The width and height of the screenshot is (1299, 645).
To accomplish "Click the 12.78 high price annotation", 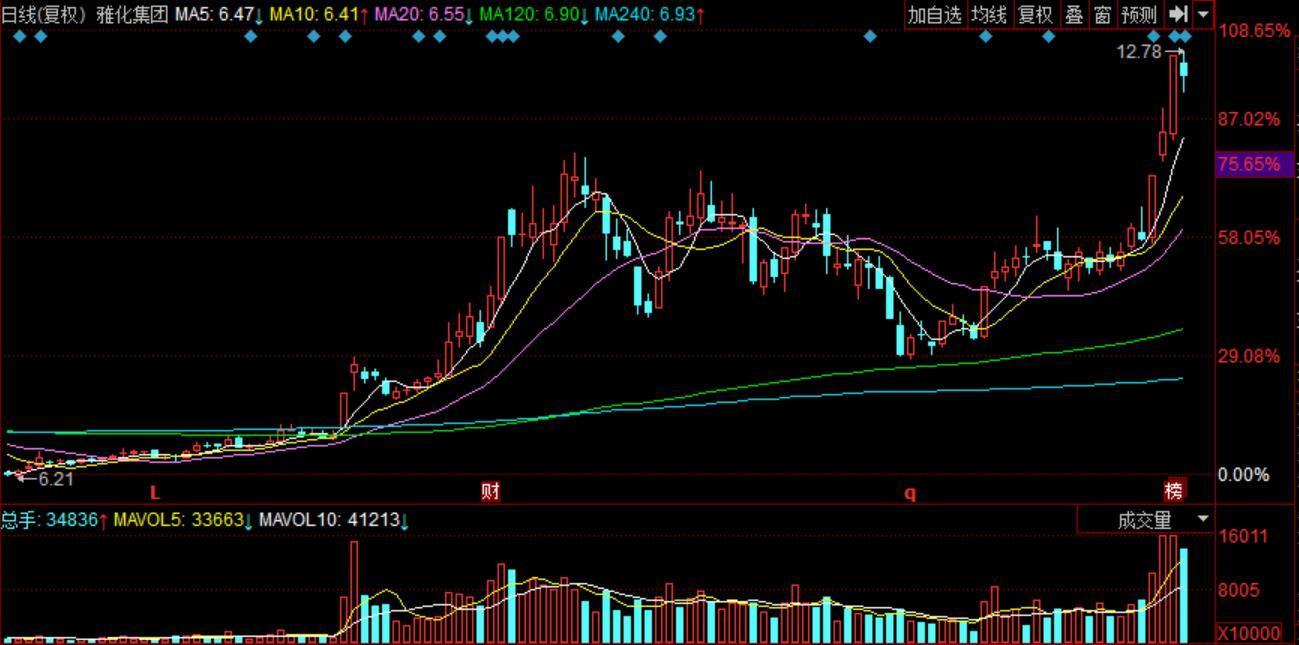I will pos(1140,51).
